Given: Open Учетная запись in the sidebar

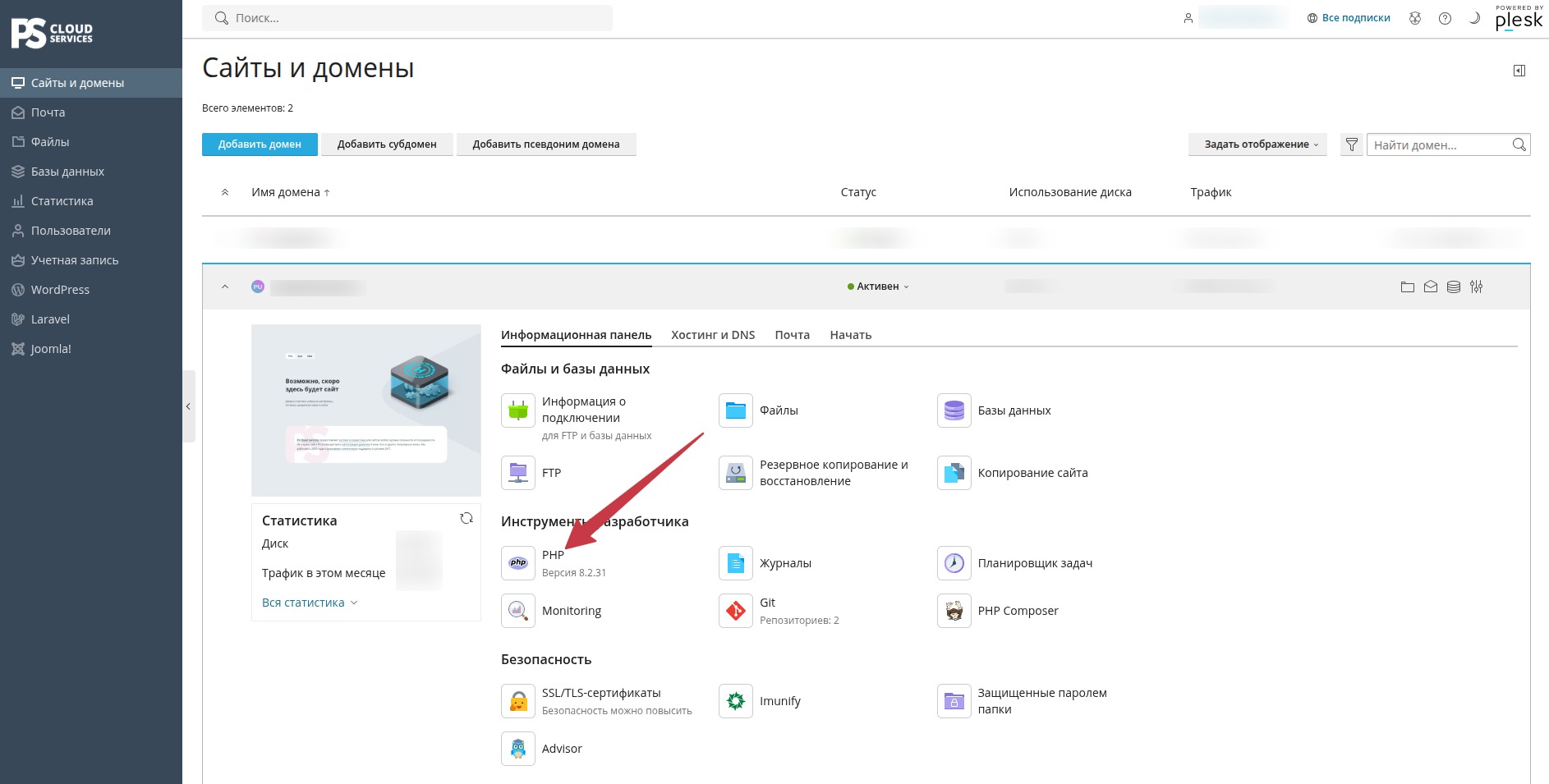Looking at the screenshot, I should pos(91,260).
